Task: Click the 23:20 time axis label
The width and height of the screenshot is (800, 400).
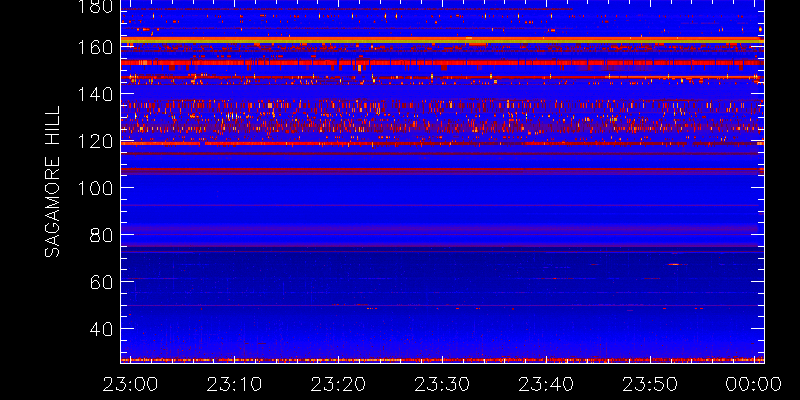Action: [x=338, y=384]
